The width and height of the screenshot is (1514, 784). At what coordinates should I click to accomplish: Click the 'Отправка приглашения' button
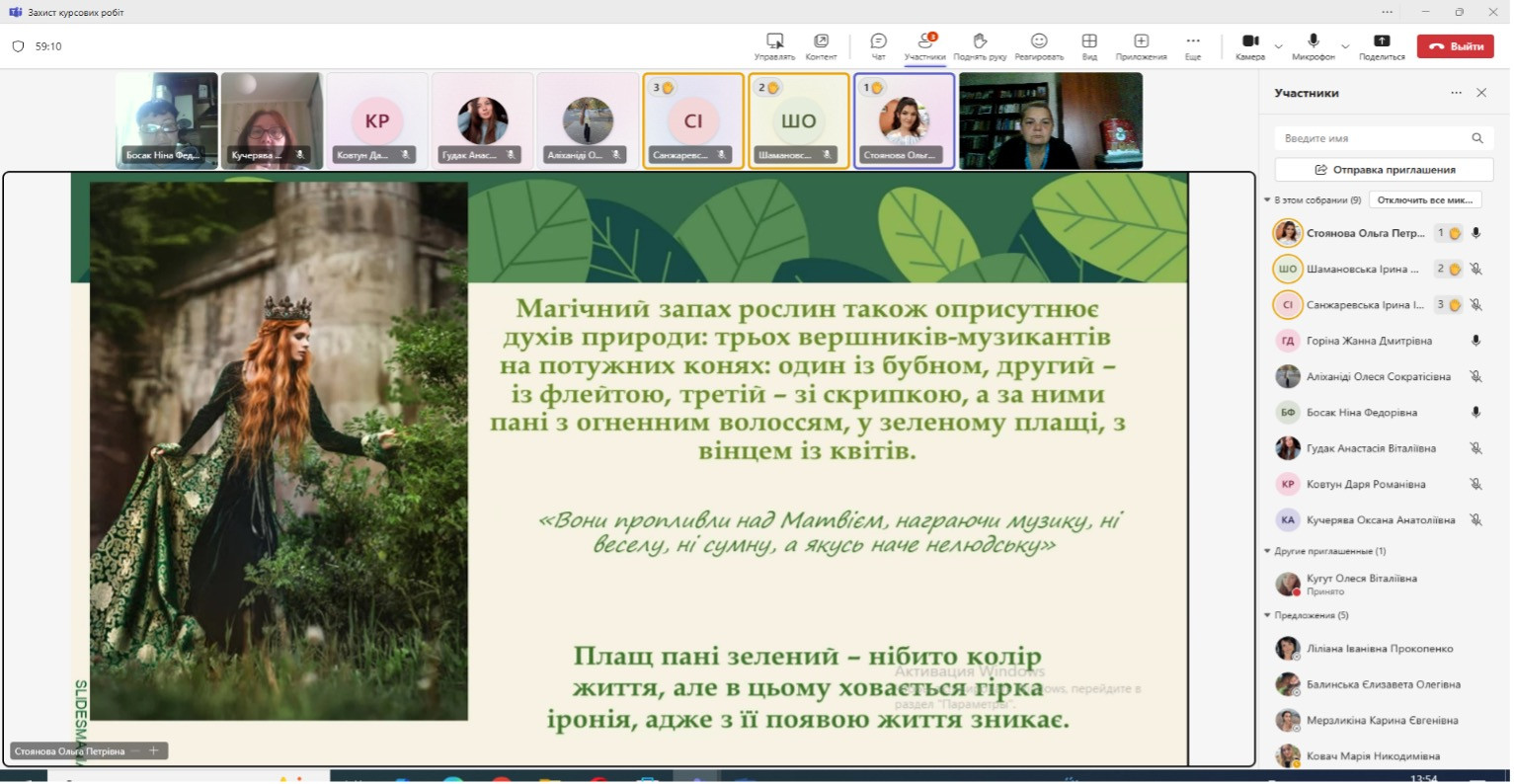tap(1384, 170)
